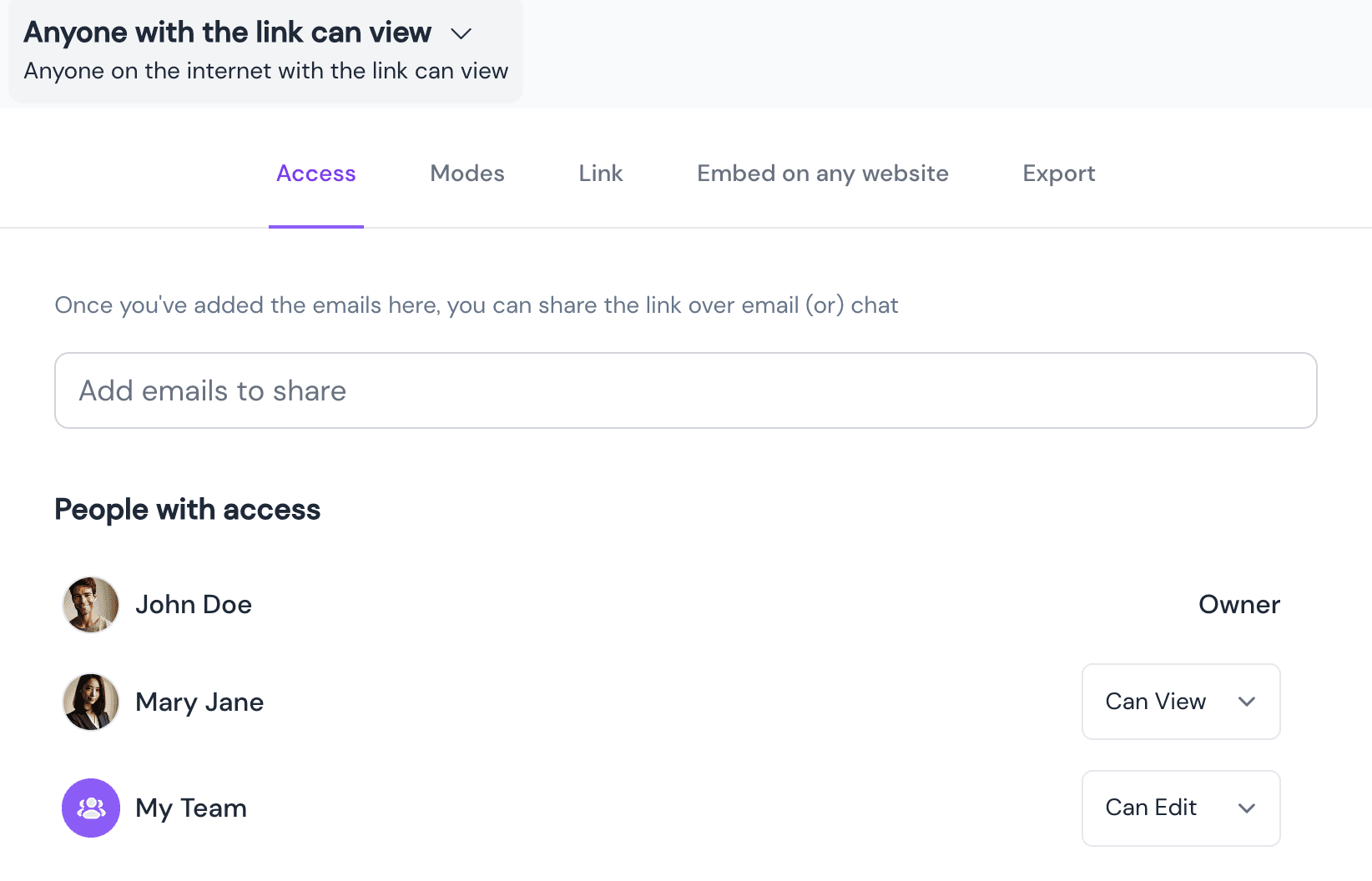
Task: Click the 'Anyone with the link can view' heading
Action: pyautogui.click(x=227, y=33)
